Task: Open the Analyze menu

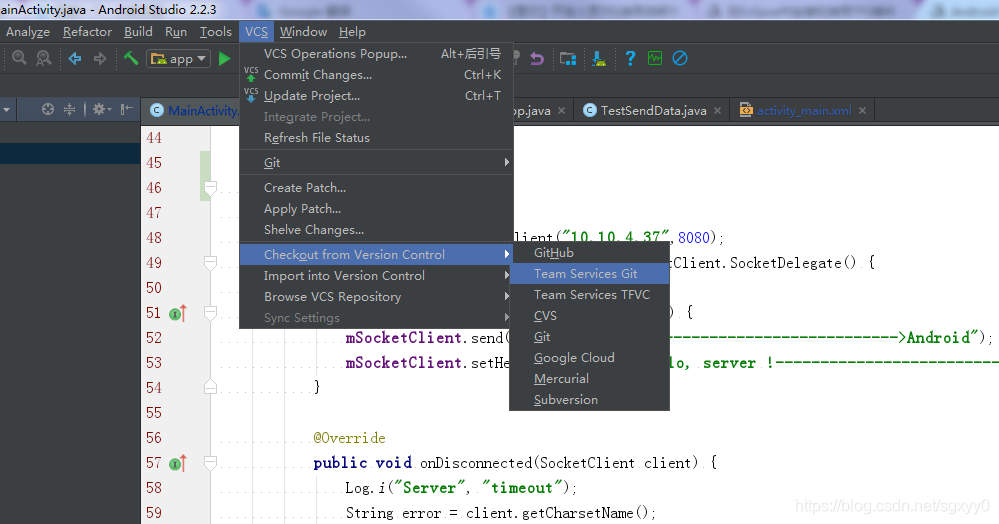Action: click(28, 32)
